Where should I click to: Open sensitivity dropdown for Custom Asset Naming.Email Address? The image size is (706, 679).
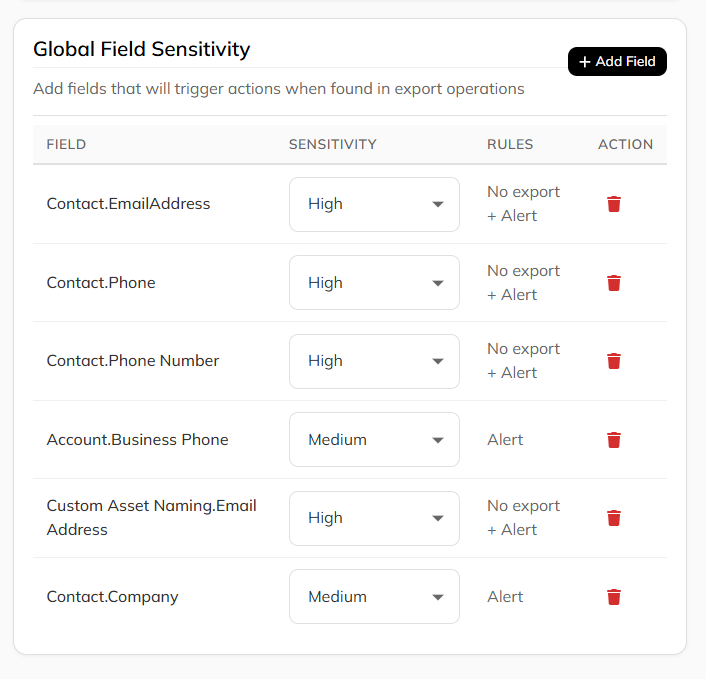pyautogui.click(x=374, y=518)
